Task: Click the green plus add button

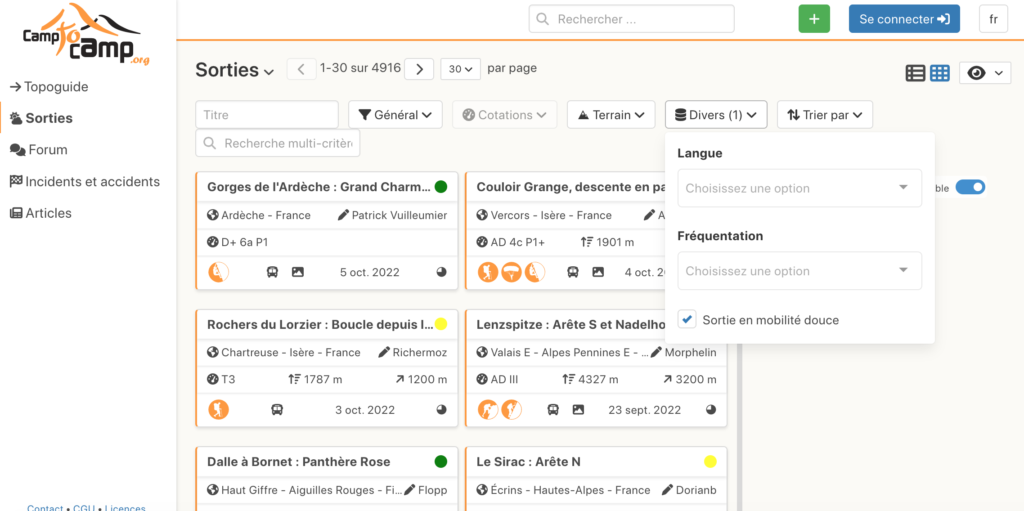Action: (814, 19)
